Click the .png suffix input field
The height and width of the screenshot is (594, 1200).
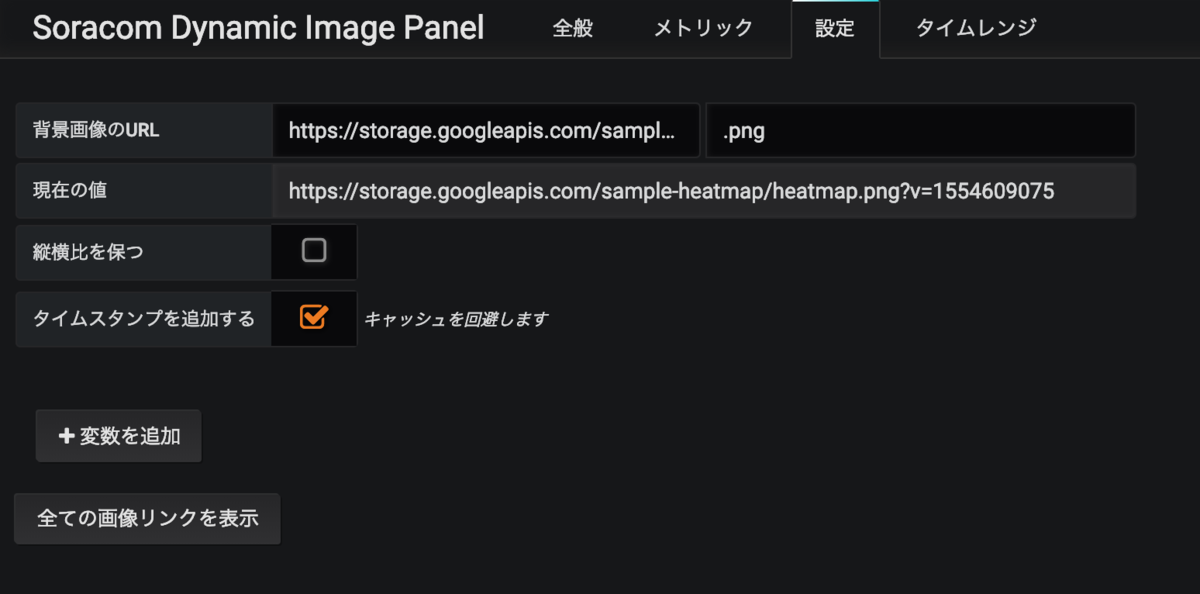(x=920, y=130)
